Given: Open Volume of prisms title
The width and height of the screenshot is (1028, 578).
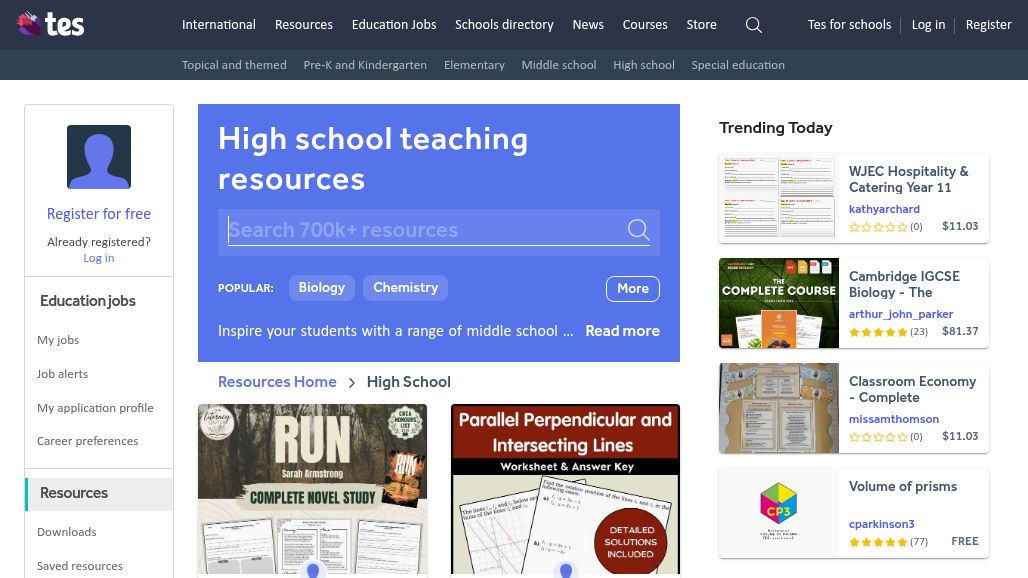Looking at the screenshot, I should (903, 486).
